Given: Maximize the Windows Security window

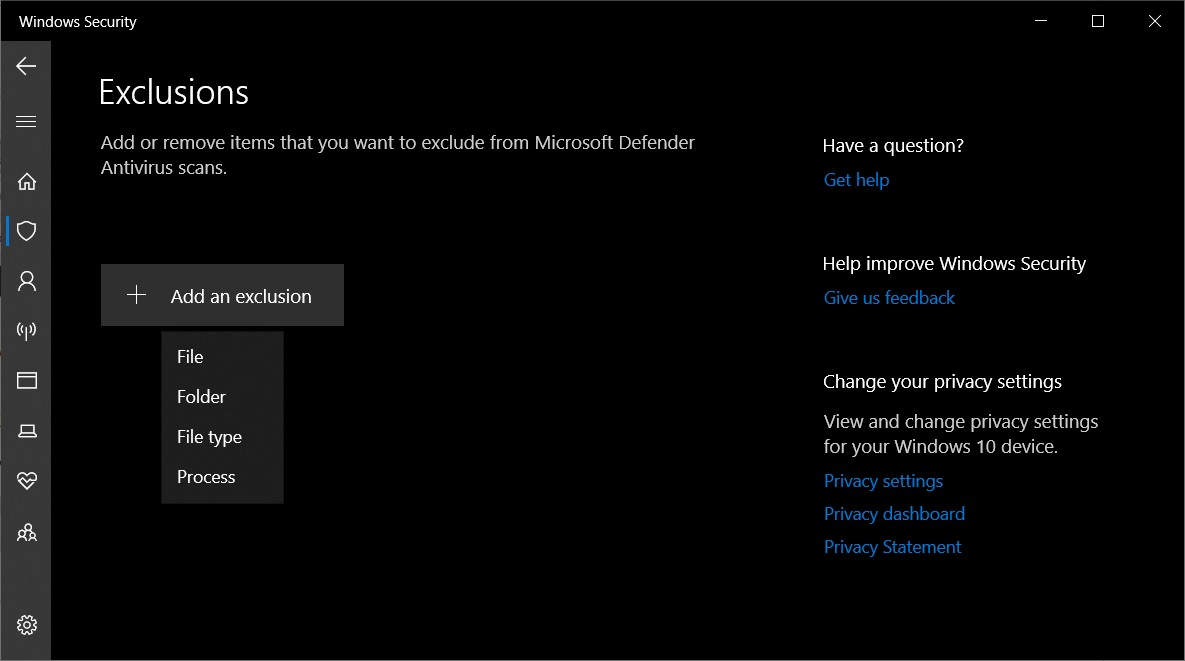Looking at the screenshot, I should 1098,21.
